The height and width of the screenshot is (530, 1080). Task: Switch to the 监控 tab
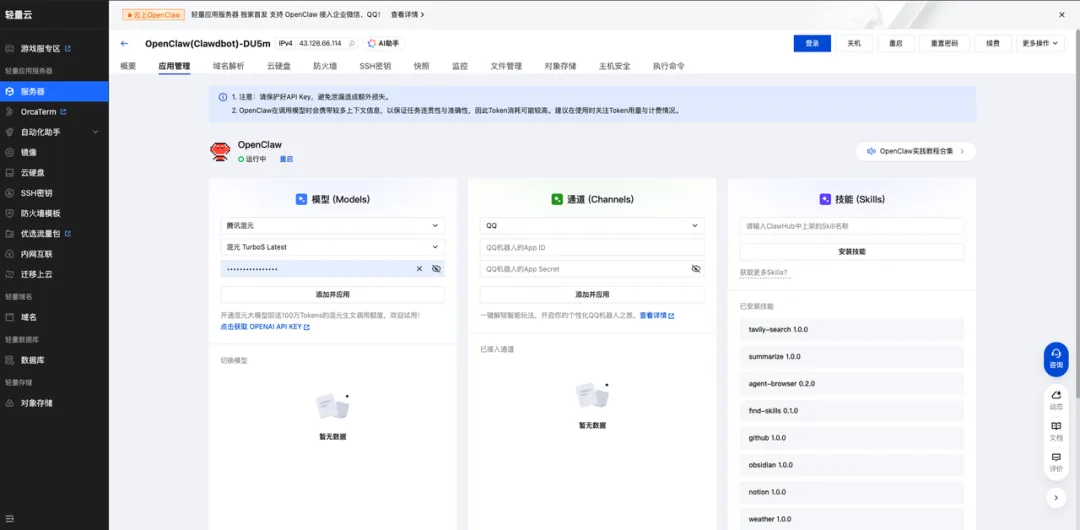click(459, 66)
